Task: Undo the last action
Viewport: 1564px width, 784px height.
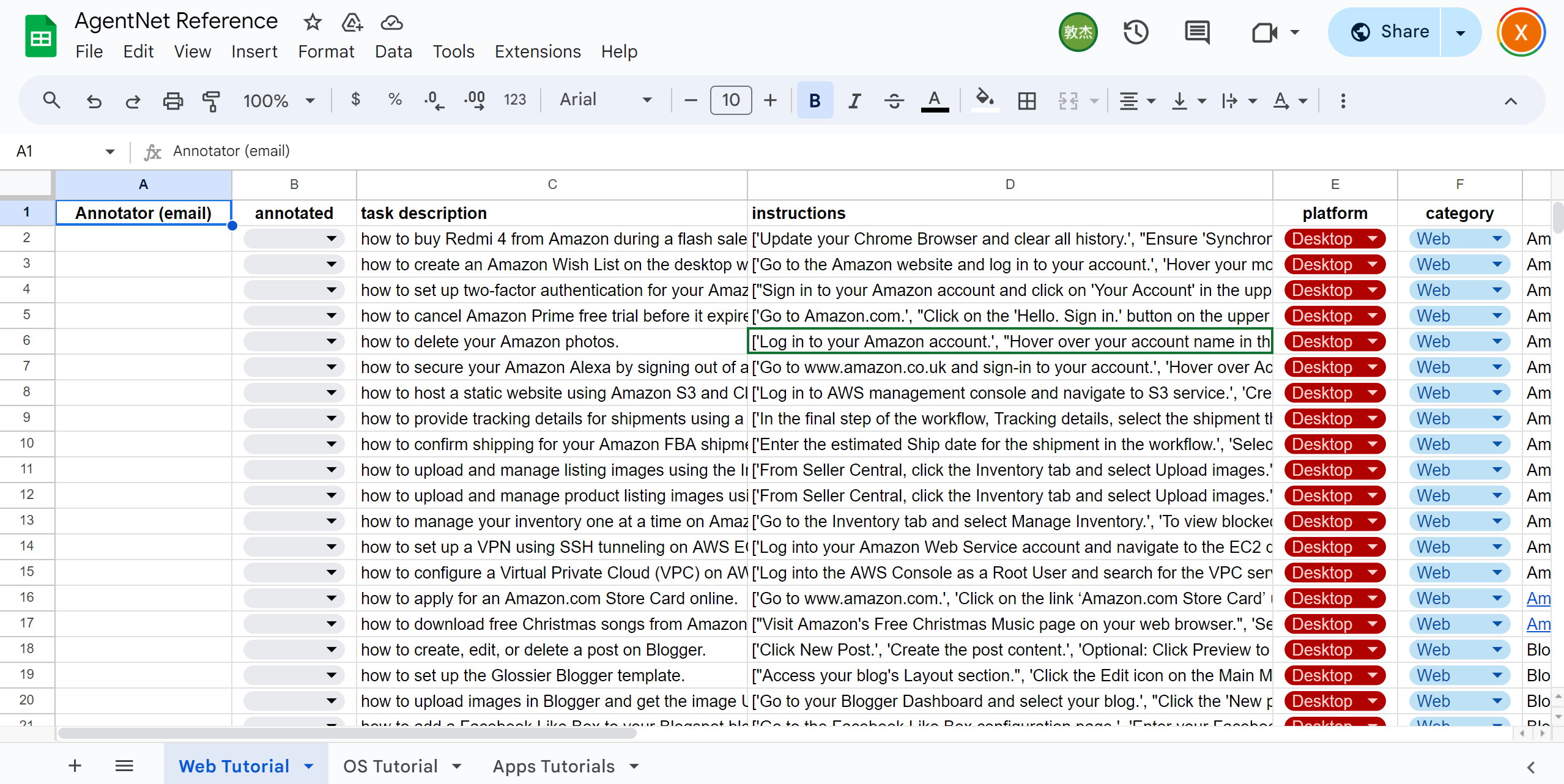Action: coord(94,100)
